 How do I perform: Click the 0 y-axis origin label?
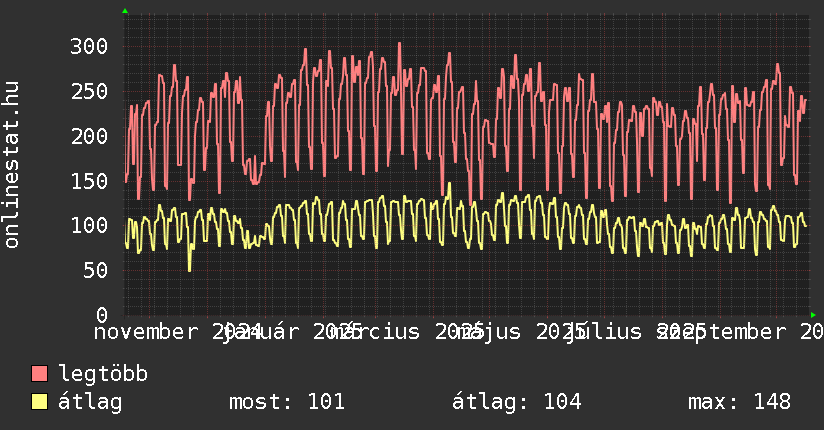click(x=101, y=315)
